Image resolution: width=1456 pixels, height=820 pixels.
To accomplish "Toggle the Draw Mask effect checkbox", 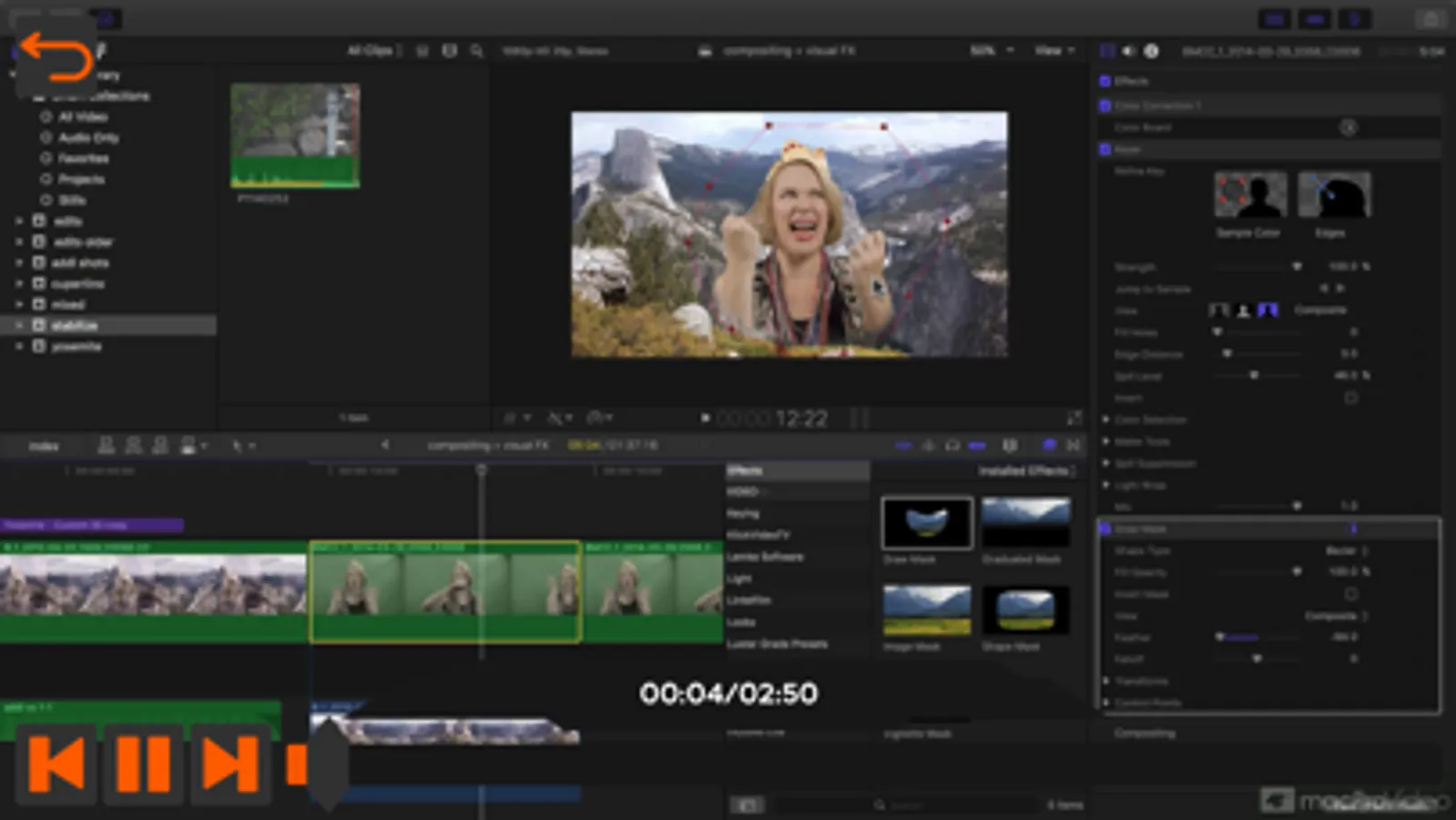I will 1105,528.
